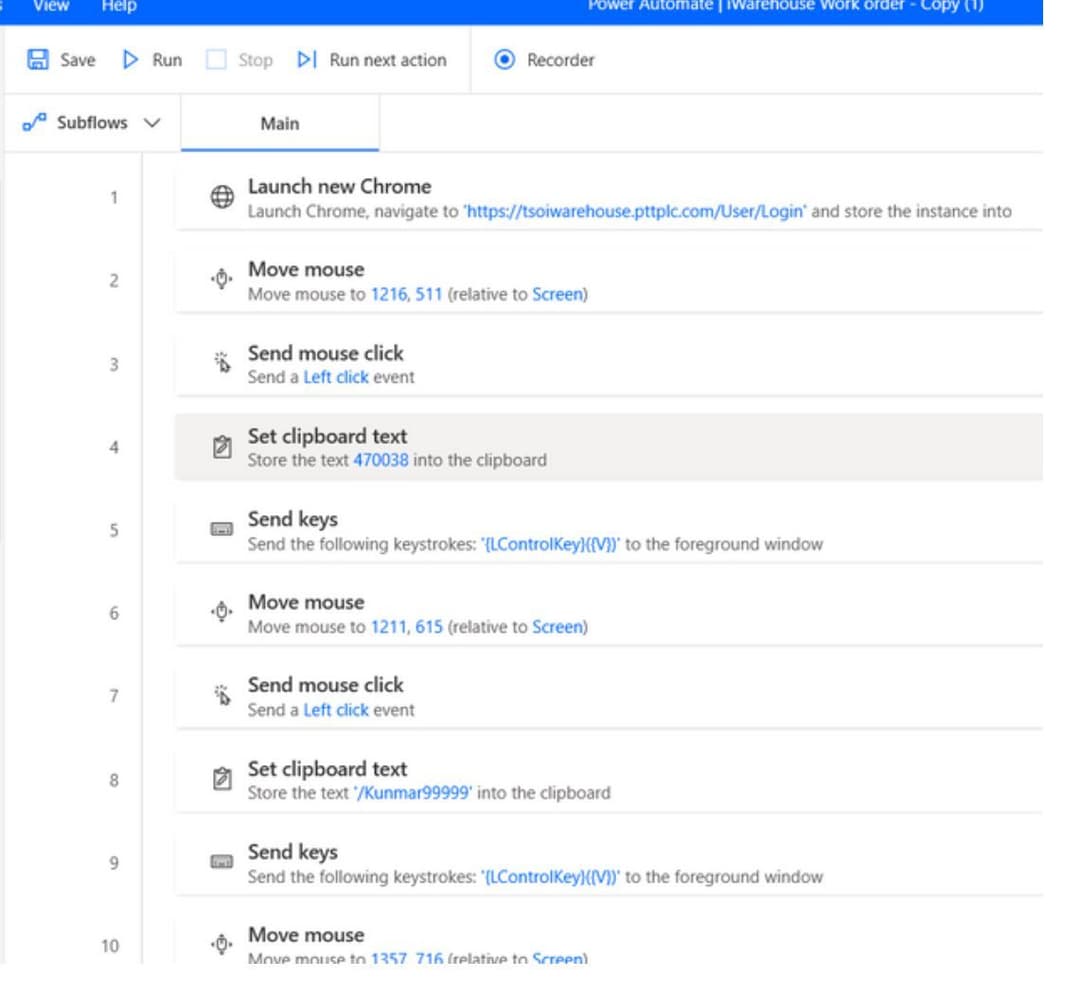Click Left click link in step 7
The image size is (1080, 999).
click(x=336, y=710)
